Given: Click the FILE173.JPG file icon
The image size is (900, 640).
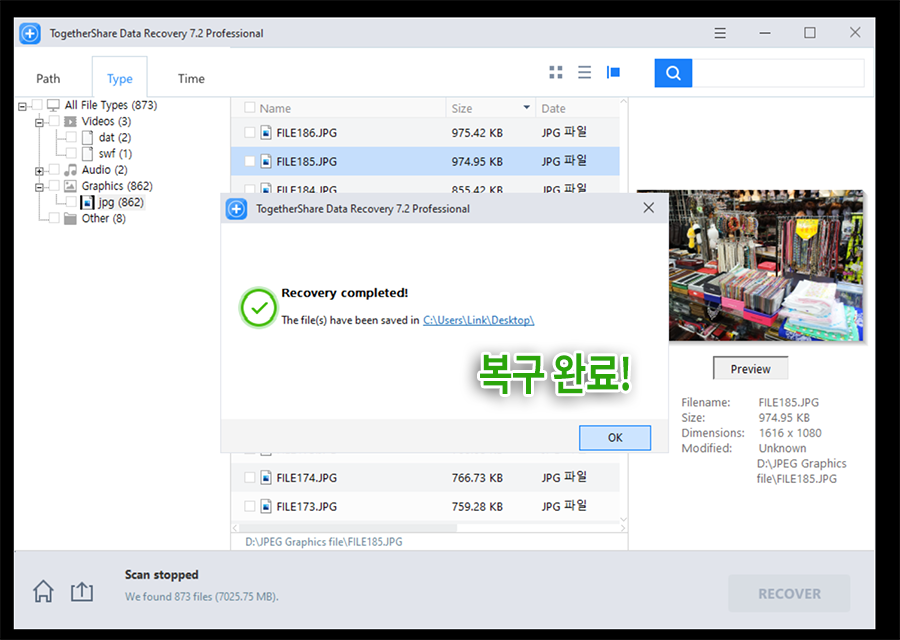Looking at the screenshot, I should pyautogui.click(x=266, y=506).
